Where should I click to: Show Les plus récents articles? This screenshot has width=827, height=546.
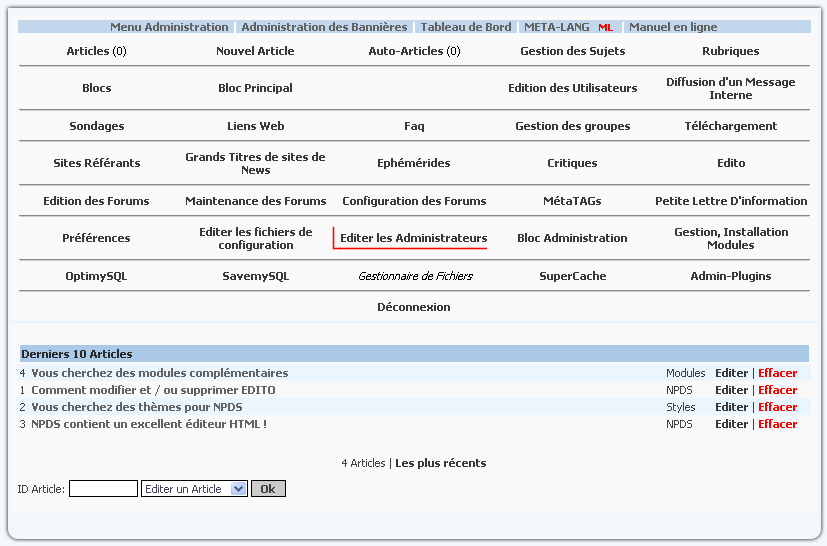point(440,463)
